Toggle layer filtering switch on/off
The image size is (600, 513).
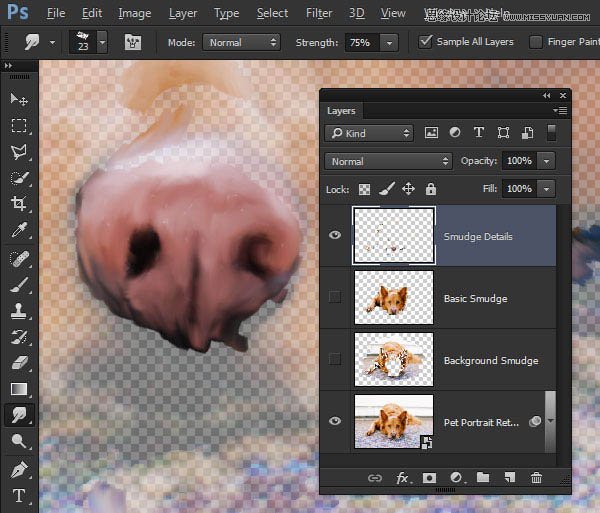[551, 133]
